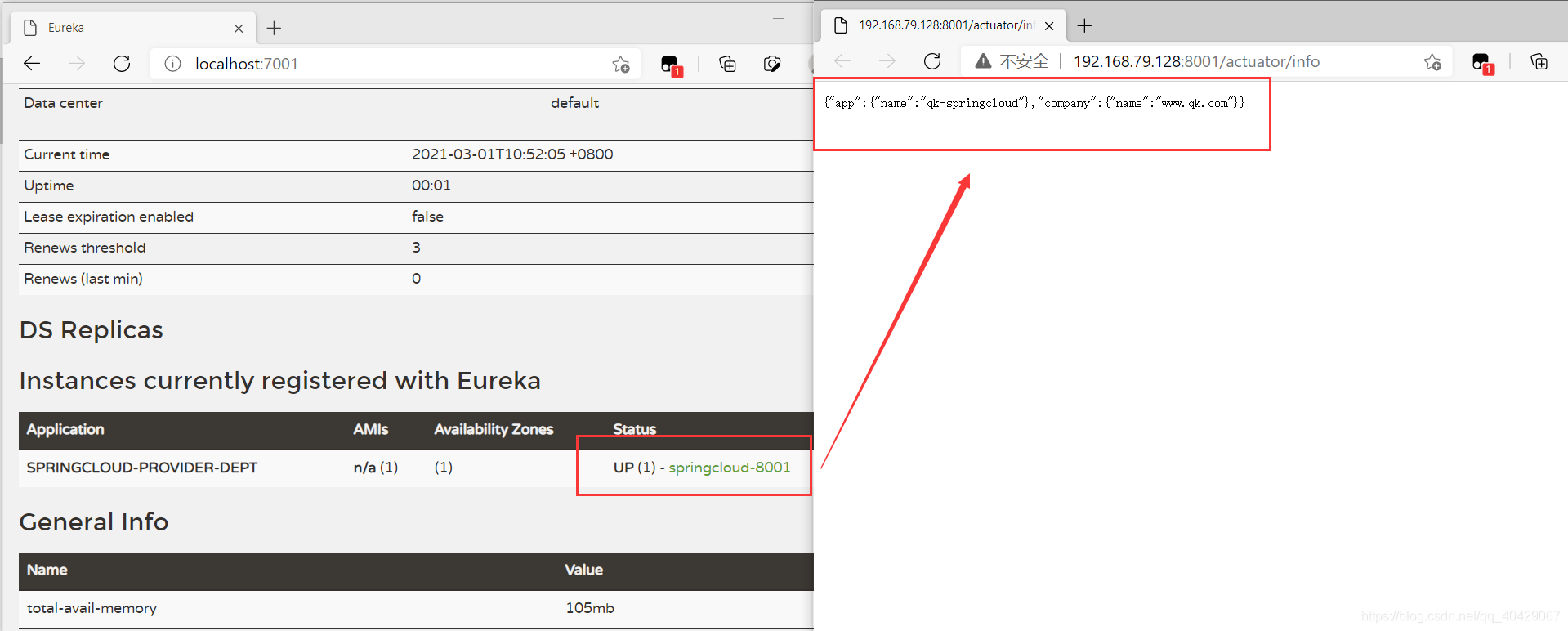Click the Uptime value 00:01
Image resolution: width=1568 pixels, height=631 pixels.
[431, 186]
